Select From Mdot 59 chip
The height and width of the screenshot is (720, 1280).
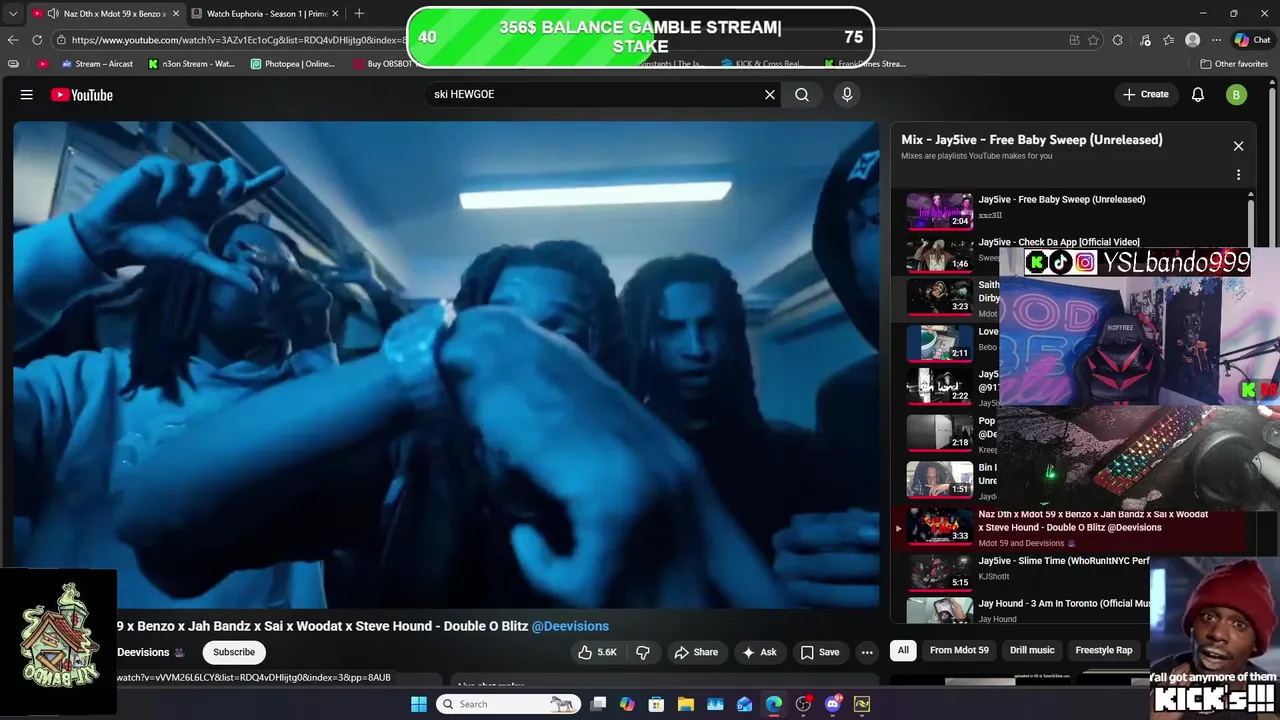(959, 650)
